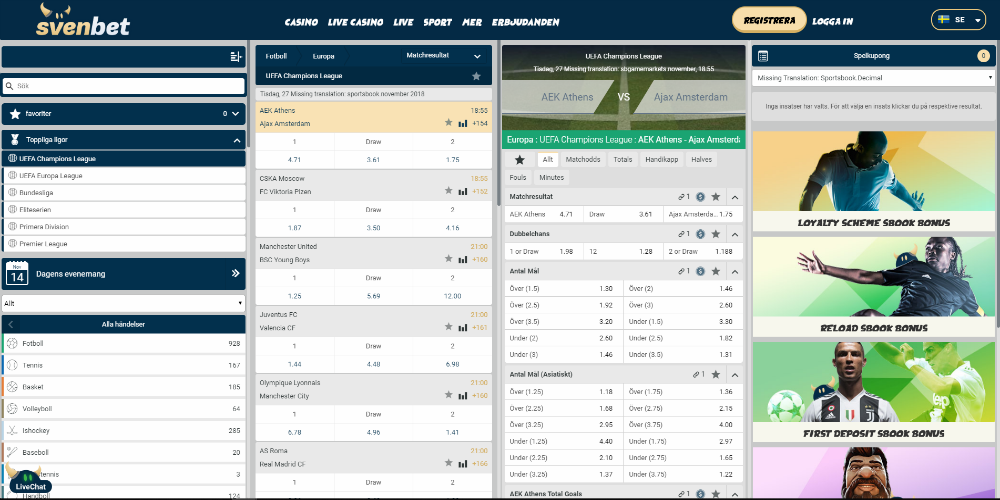Select UEFA Europa League in top leagues
The width and height of the screenshot is (1000, 500).
(124, 175)
